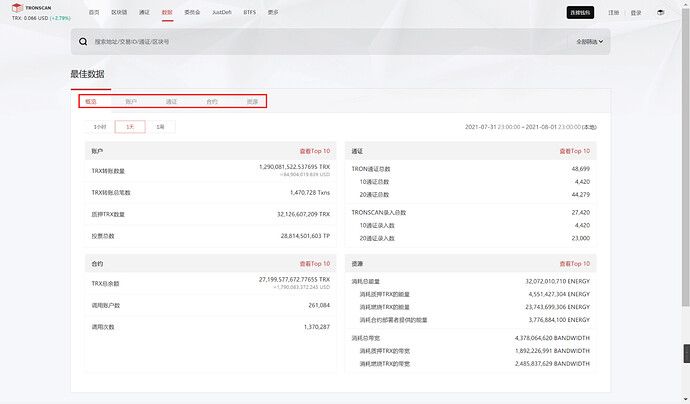
Task: Switch to the 资源 tab
Action: [252, 101]
